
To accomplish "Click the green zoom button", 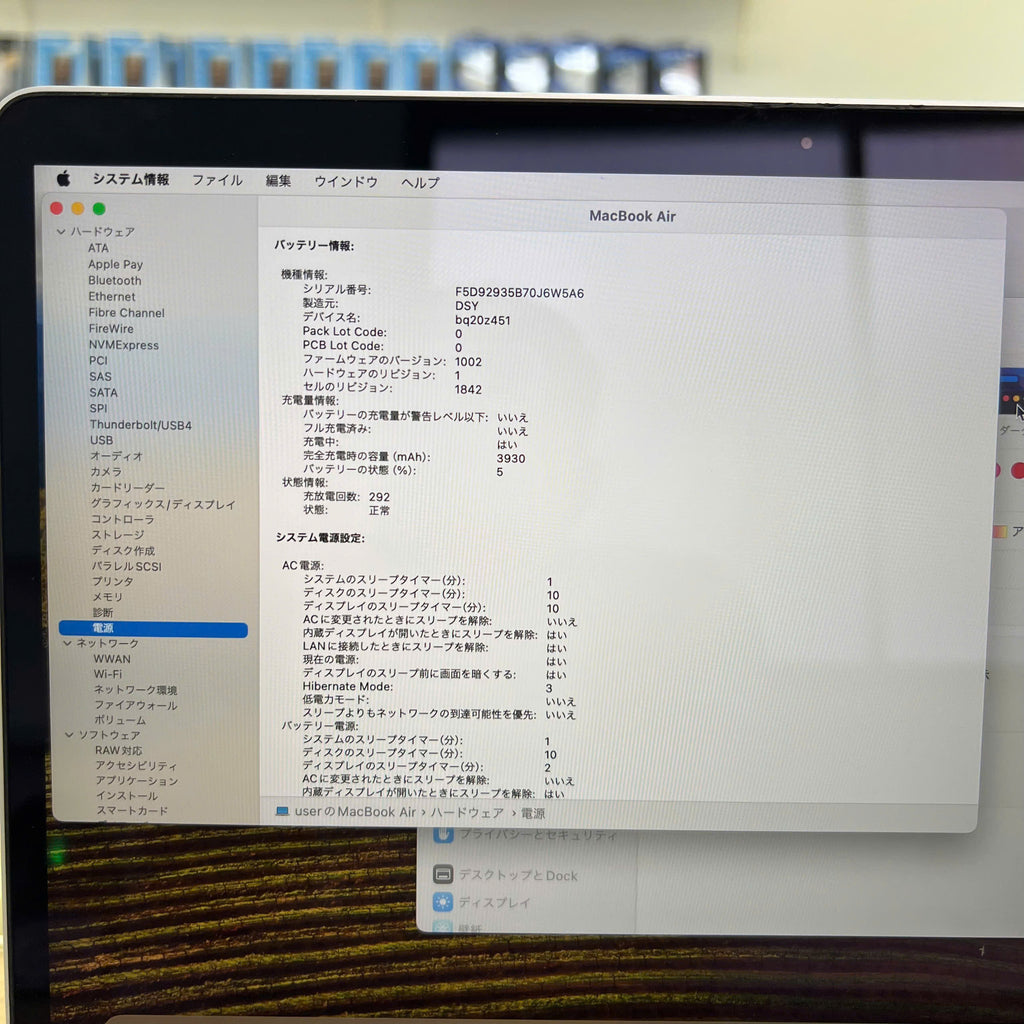I will click(x=99, y=208).
